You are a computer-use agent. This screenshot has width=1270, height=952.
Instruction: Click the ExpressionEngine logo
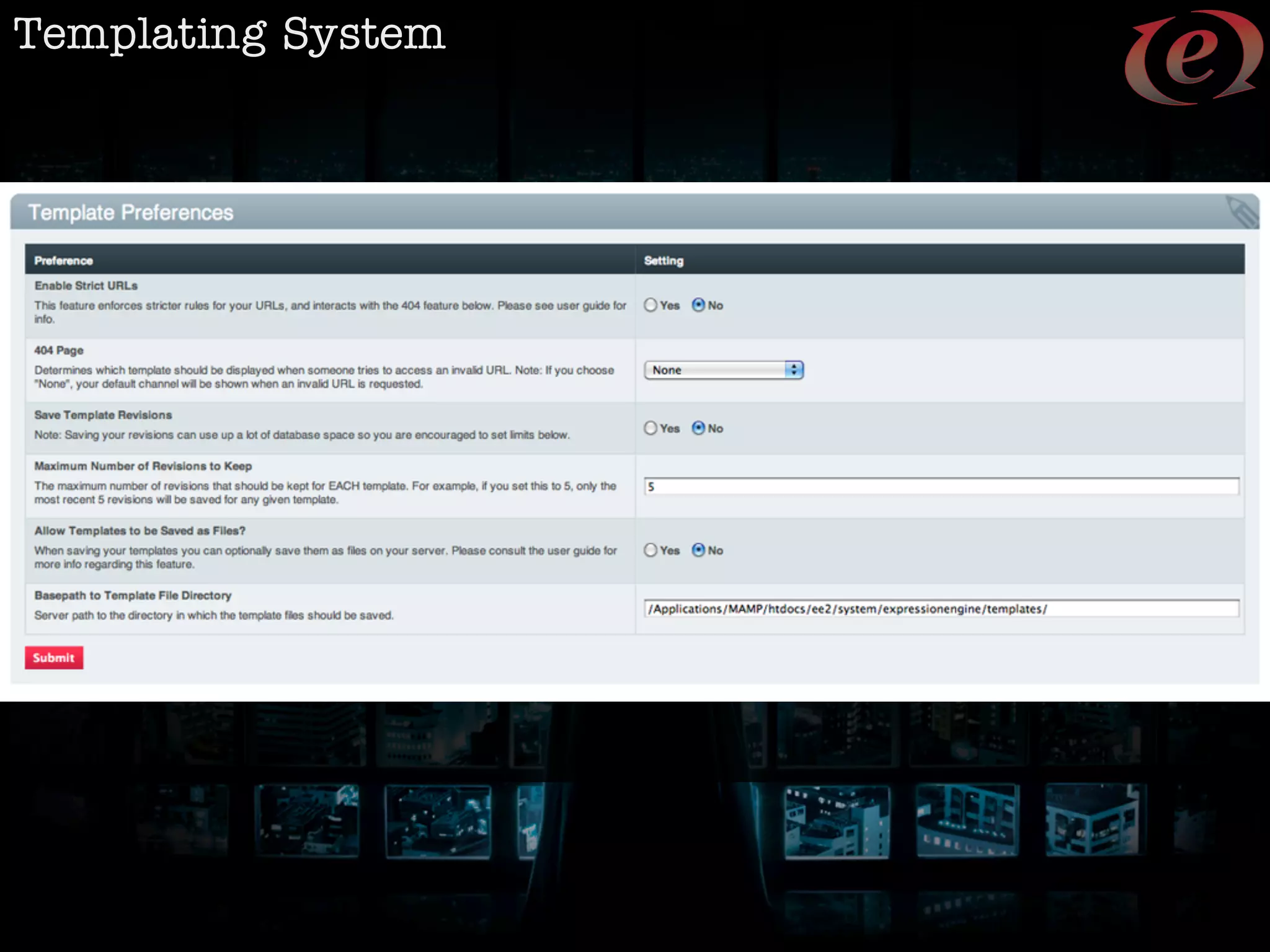[1193, 57]
